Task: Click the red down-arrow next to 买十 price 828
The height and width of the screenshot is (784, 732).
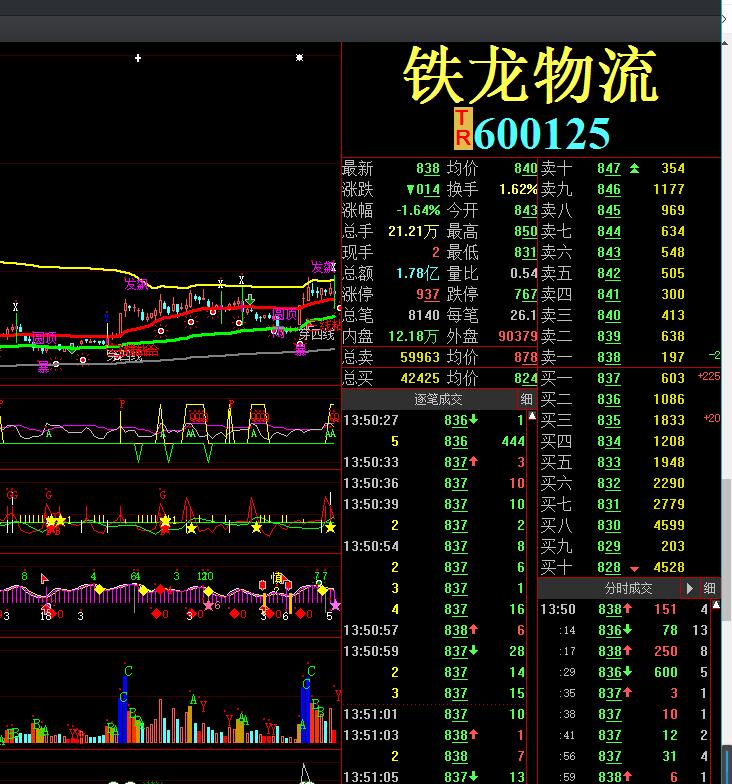Action: (x=634, y=568)
